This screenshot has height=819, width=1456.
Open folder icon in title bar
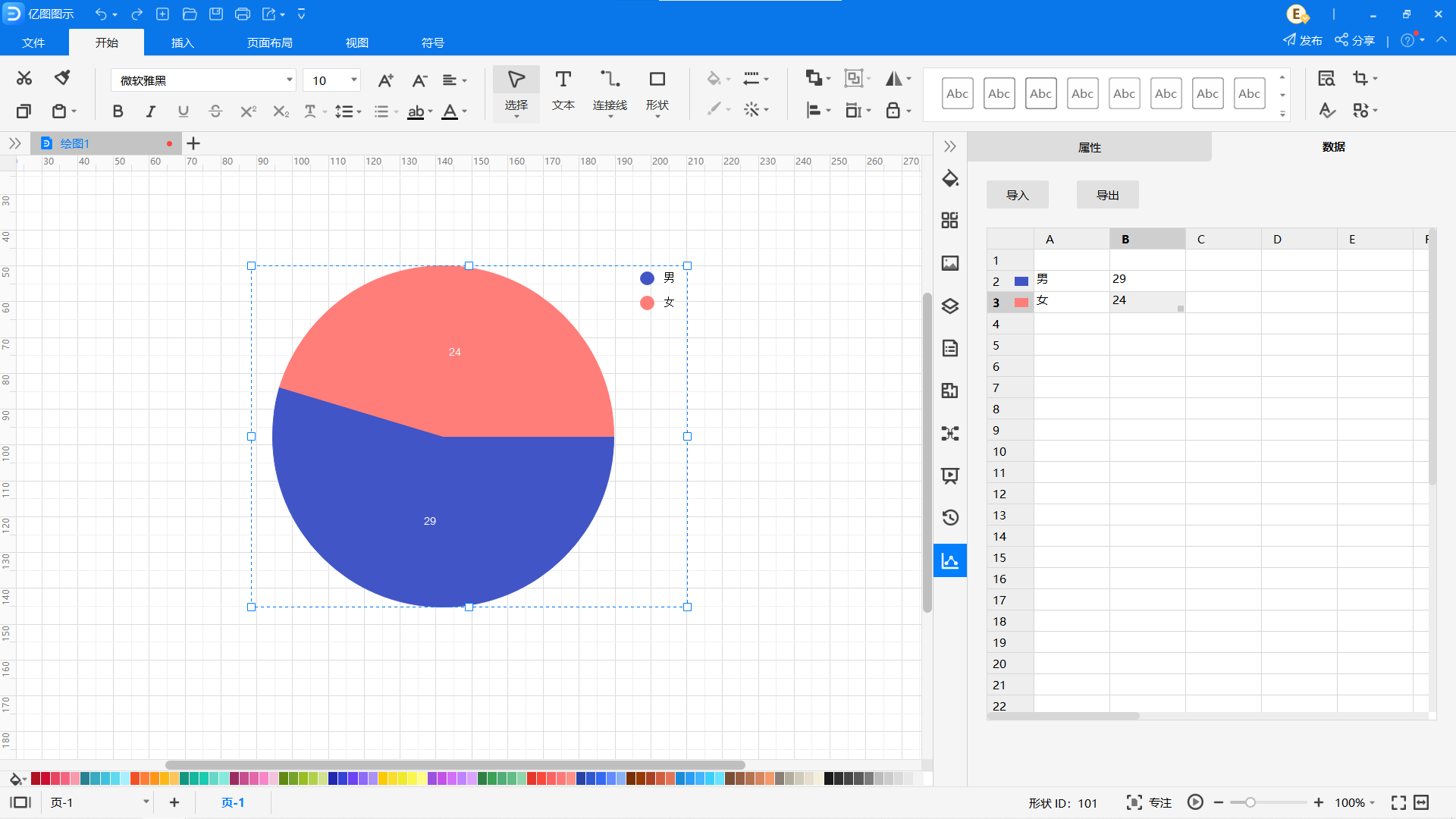pos(190,14)
